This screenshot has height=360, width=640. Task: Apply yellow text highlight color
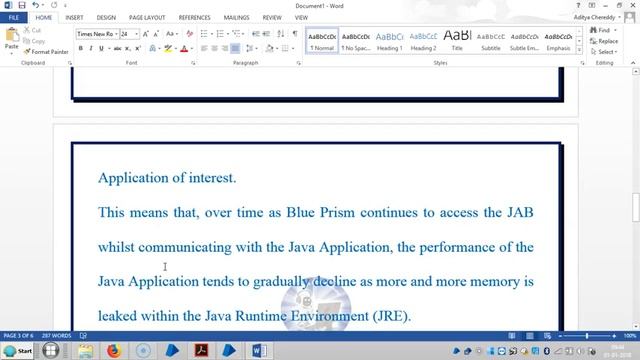click(168, 49)
